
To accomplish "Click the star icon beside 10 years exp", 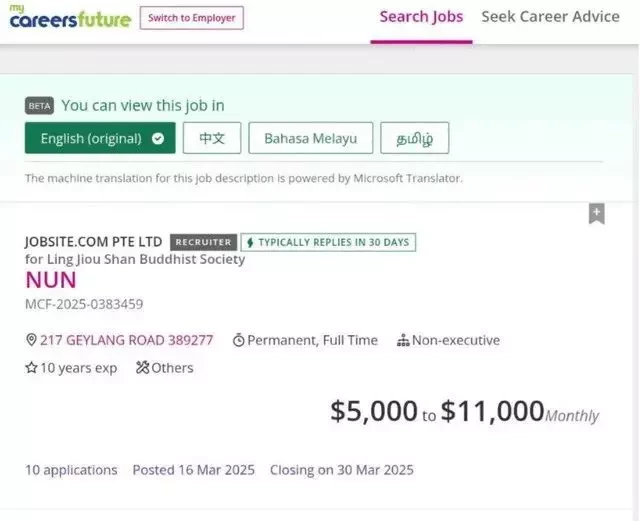I will [x=31, y=367].
